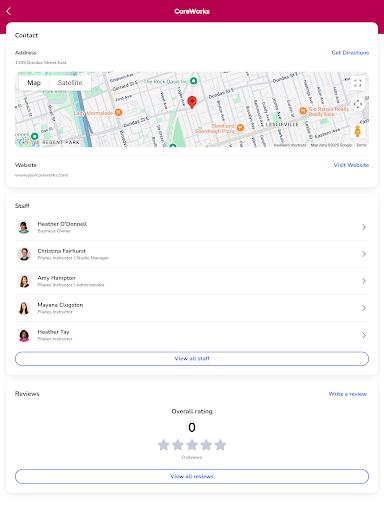This screenshot has height=512, width=384.
Task: Tap View all reviews button
Action: click(x=192, y=476)
